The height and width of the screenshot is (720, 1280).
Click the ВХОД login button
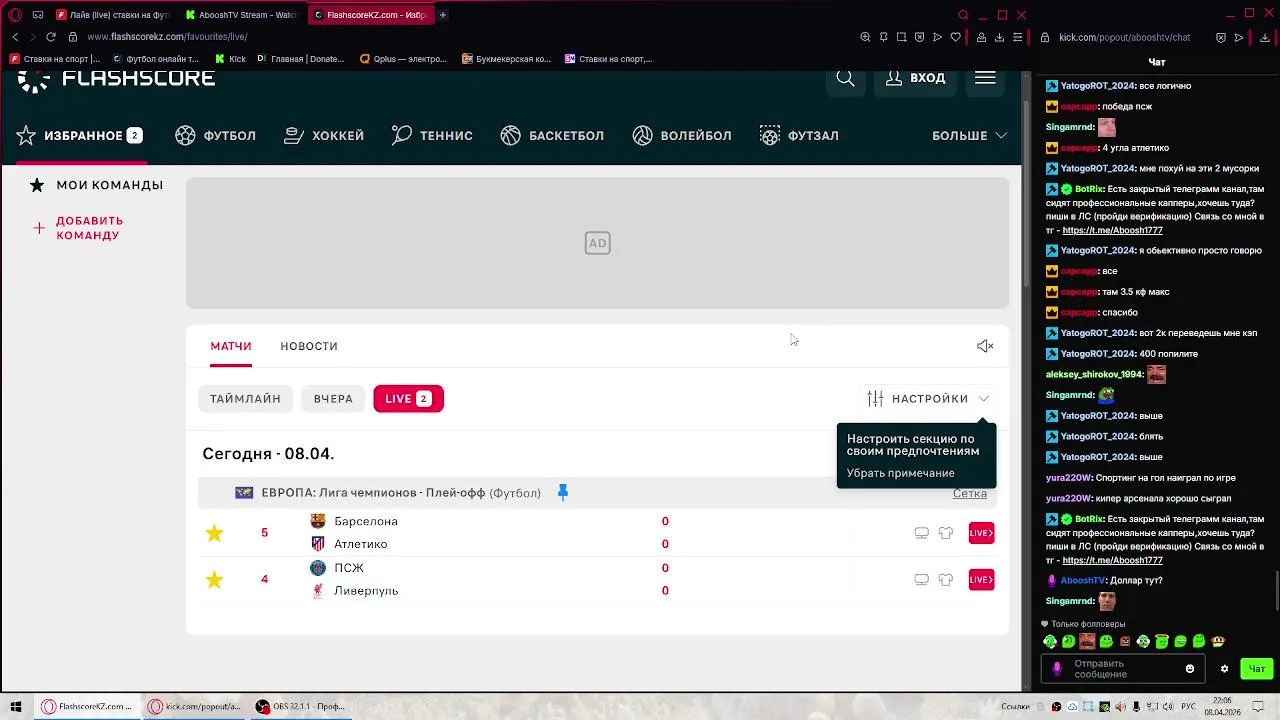click(915, 78)
